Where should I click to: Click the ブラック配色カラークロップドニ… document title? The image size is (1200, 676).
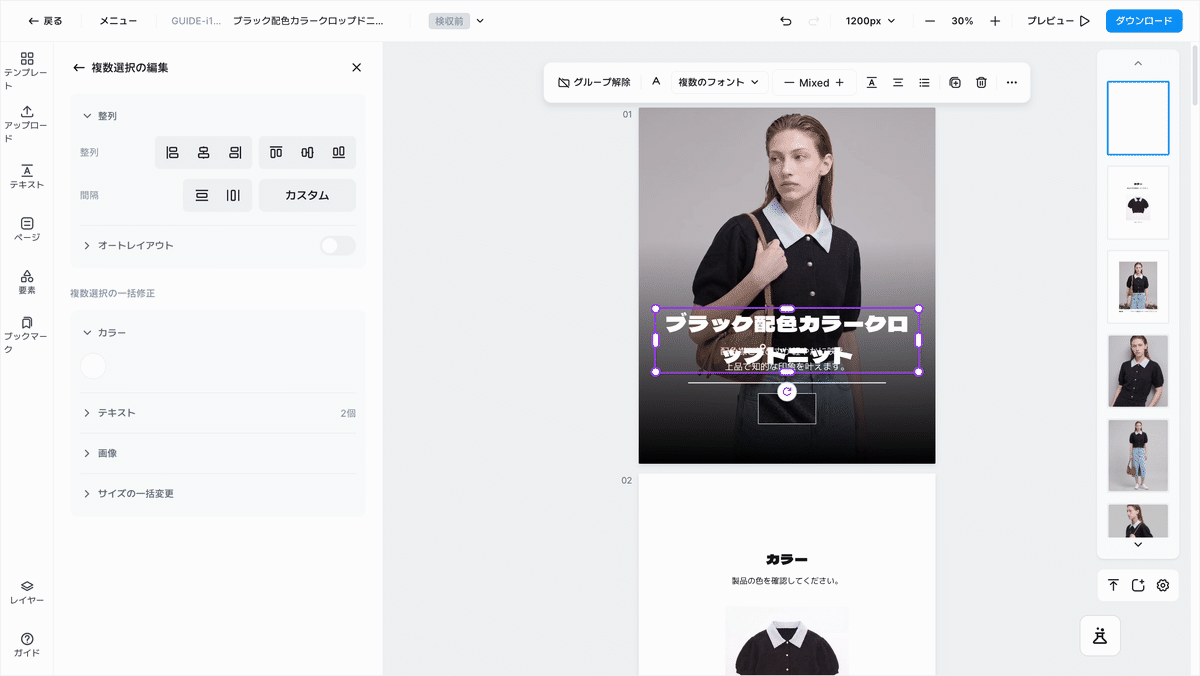pyautogui.click(x=308, y=21)
